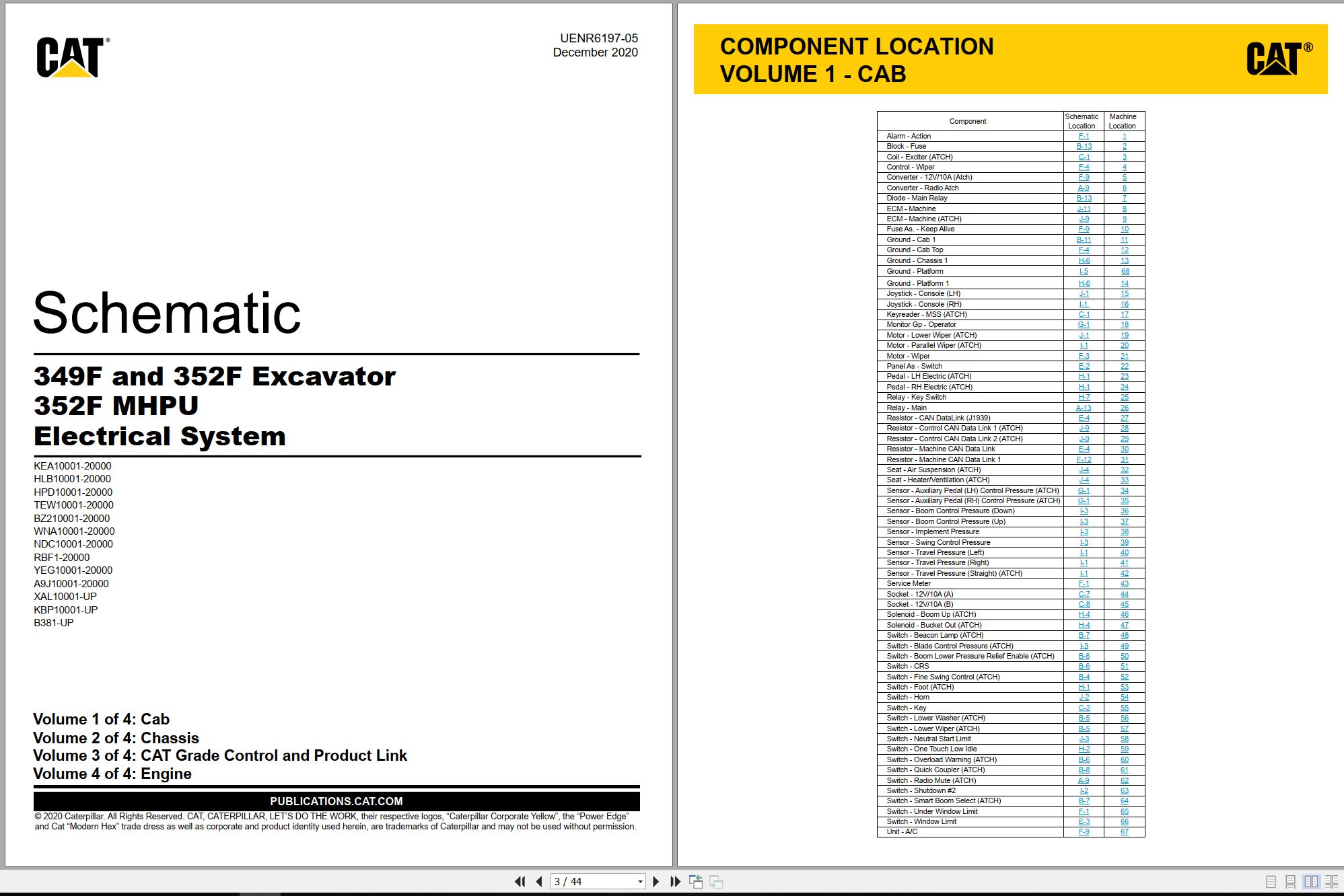Enable continuous scrolling page view
Screen dimensions: 1344x896
point(1290,881)
